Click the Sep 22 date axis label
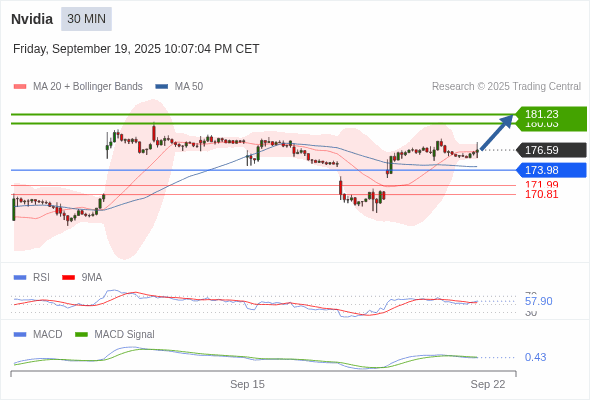The image size is (590, 400). tap(488, 384)
